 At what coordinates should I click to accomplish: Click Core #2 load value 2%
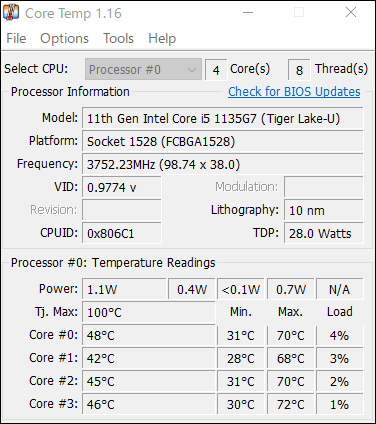[340, 381]
